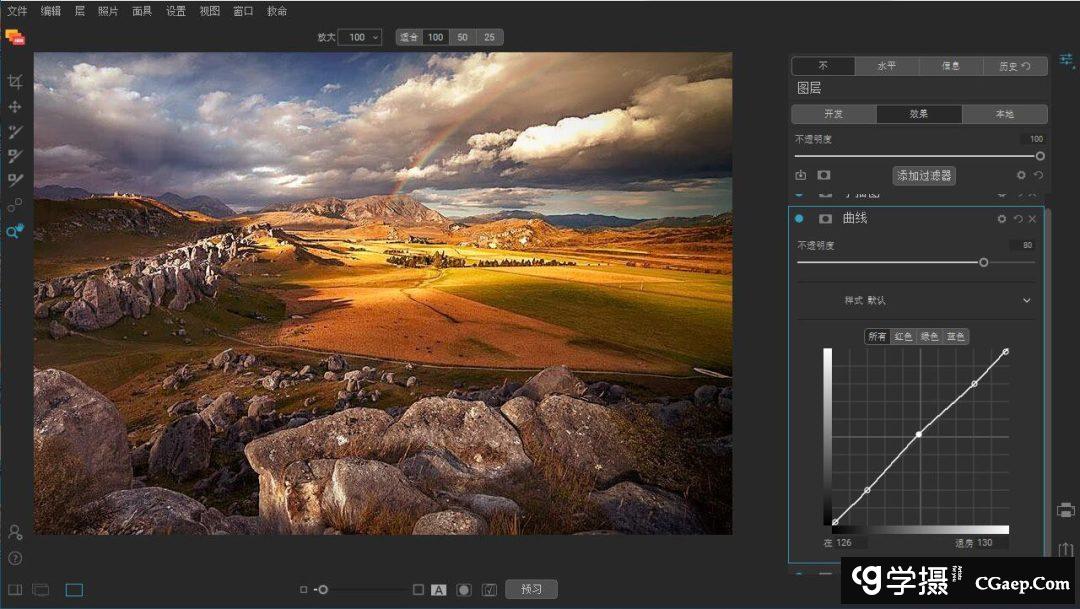Open the 文件 menu

pos(17,11)
